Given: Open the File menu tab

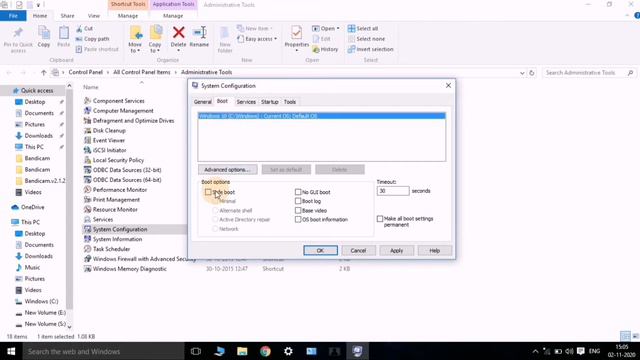Looking at the screenshot, I should [x=13, y=16].
